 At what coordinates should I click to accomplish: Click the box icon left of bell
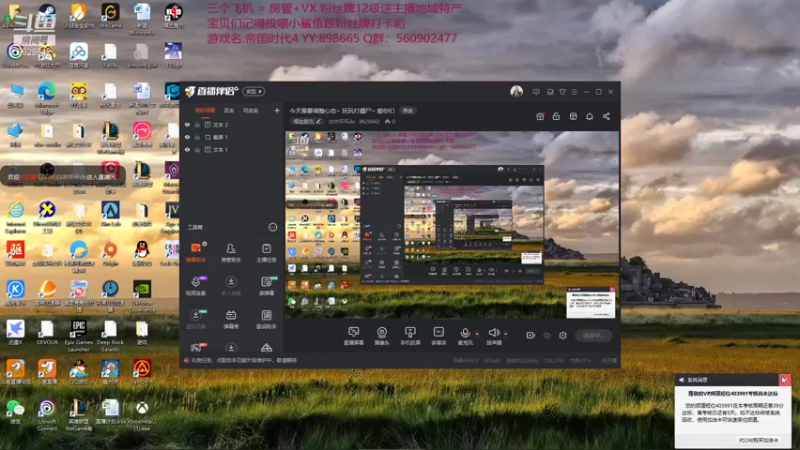pyautogui.click(x=573, y=116)
